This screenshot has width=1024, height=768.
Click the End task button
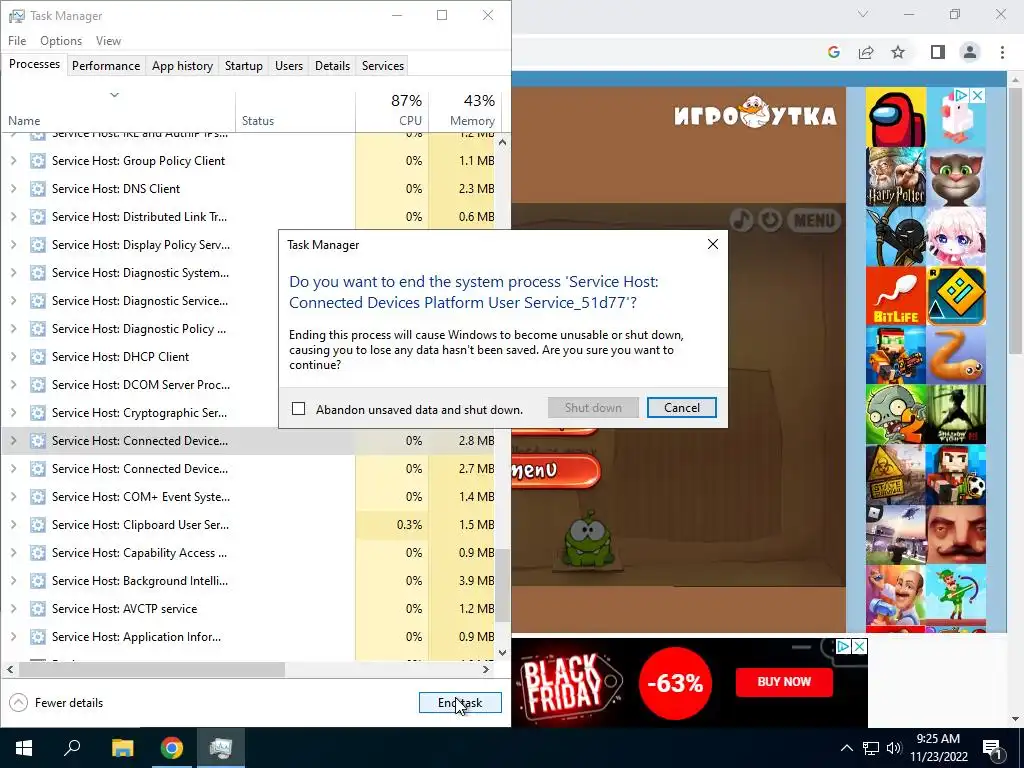point(460,703)
